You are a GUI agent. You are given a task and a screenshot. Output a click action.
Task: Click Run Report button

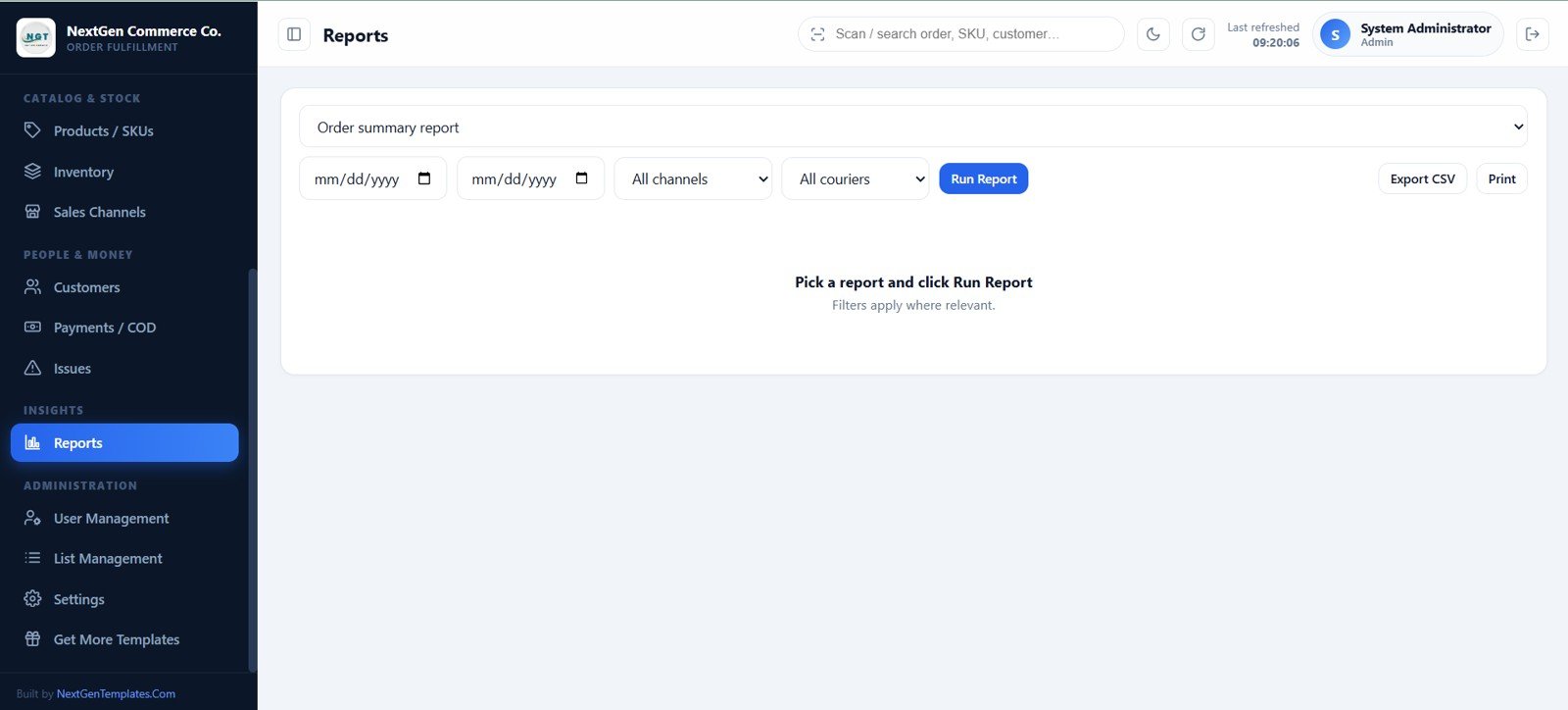click(984, 178)
